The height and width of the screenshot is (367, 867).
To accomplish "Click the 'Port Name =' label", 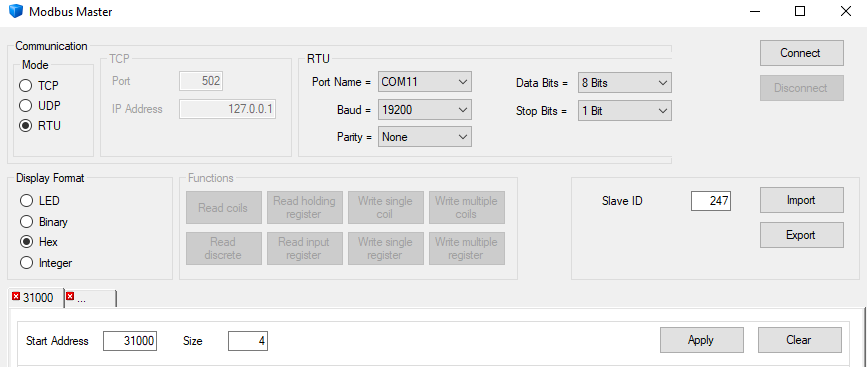I will [x=341, y=82].
